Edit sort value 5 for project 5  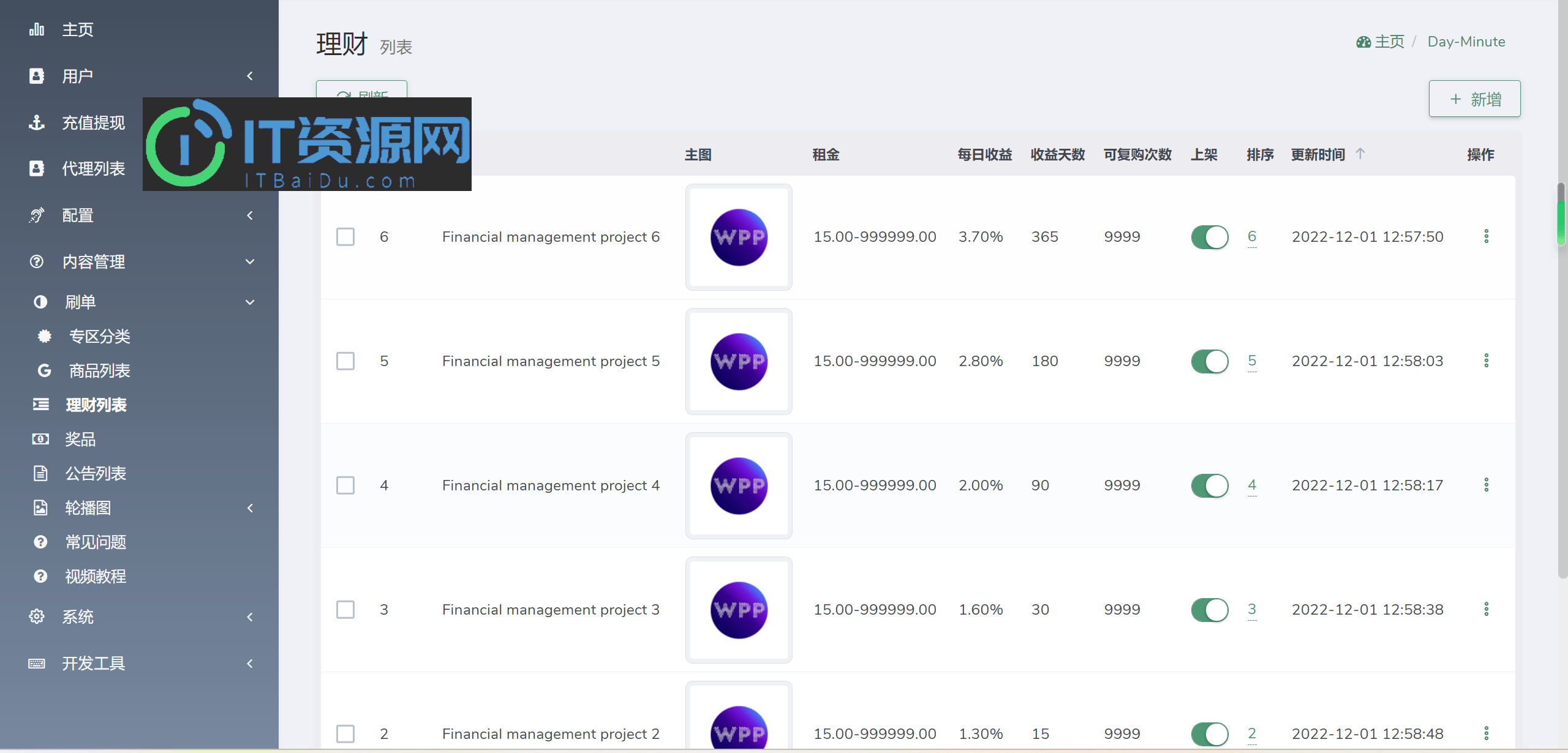(1252, 361)
